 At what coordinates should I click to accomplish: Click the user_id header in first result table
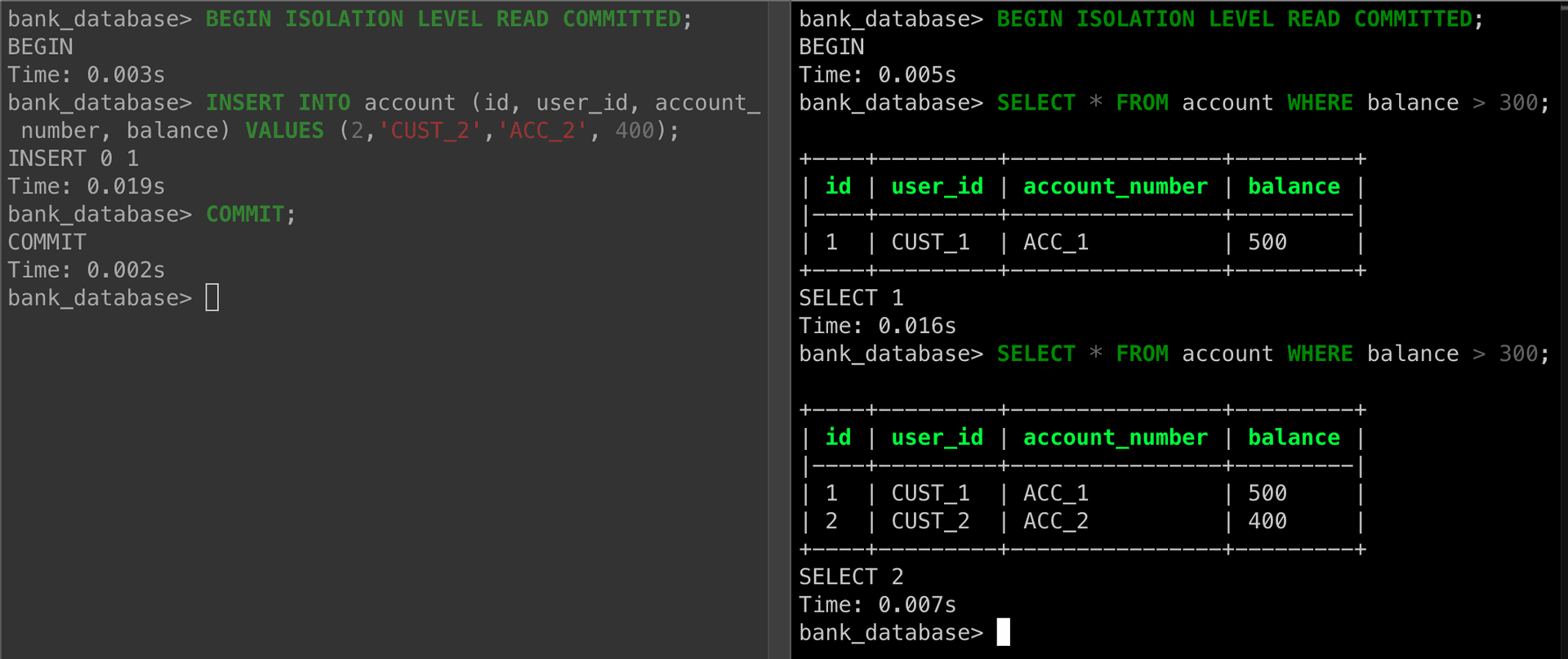pos(937,187)
